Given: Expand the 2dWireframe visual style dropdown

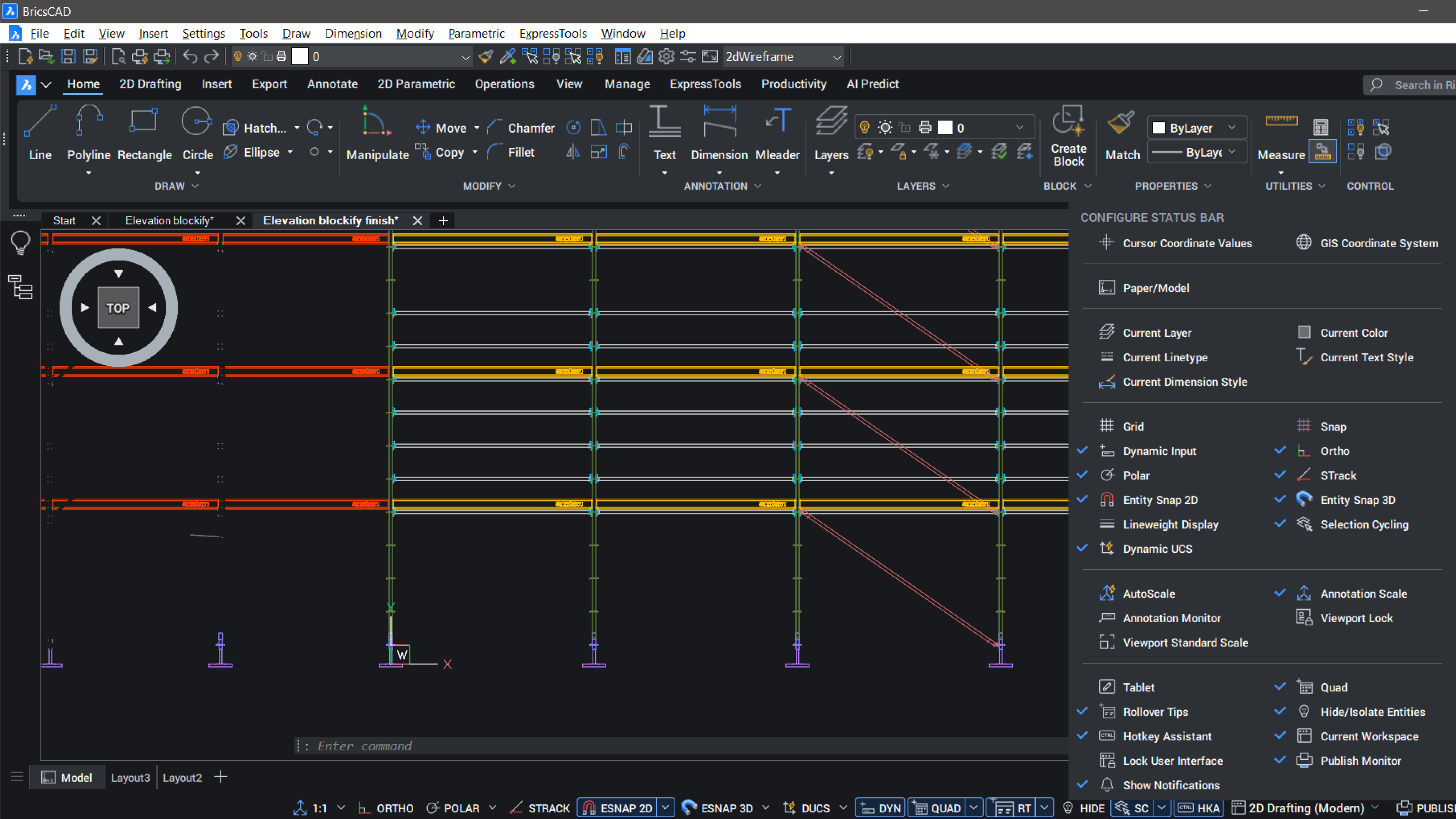Looking at the screenshot, I should coord(836,57).
